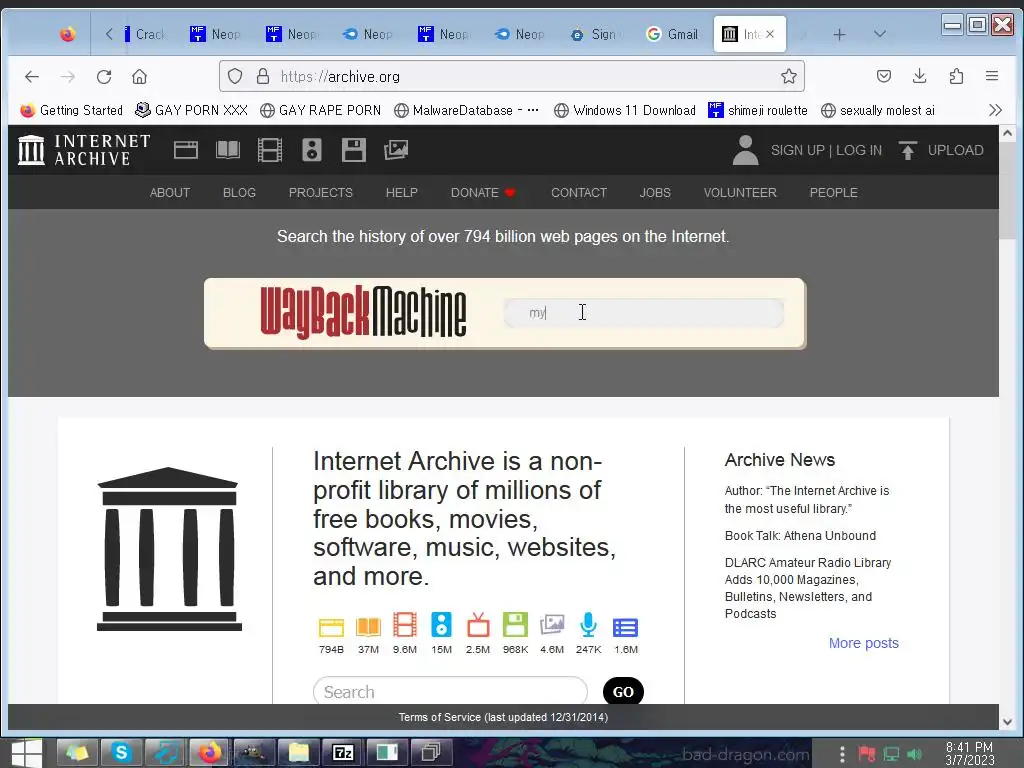Screen dimensions: 1024x768
Task: Reload the current page
Action: 104,76
